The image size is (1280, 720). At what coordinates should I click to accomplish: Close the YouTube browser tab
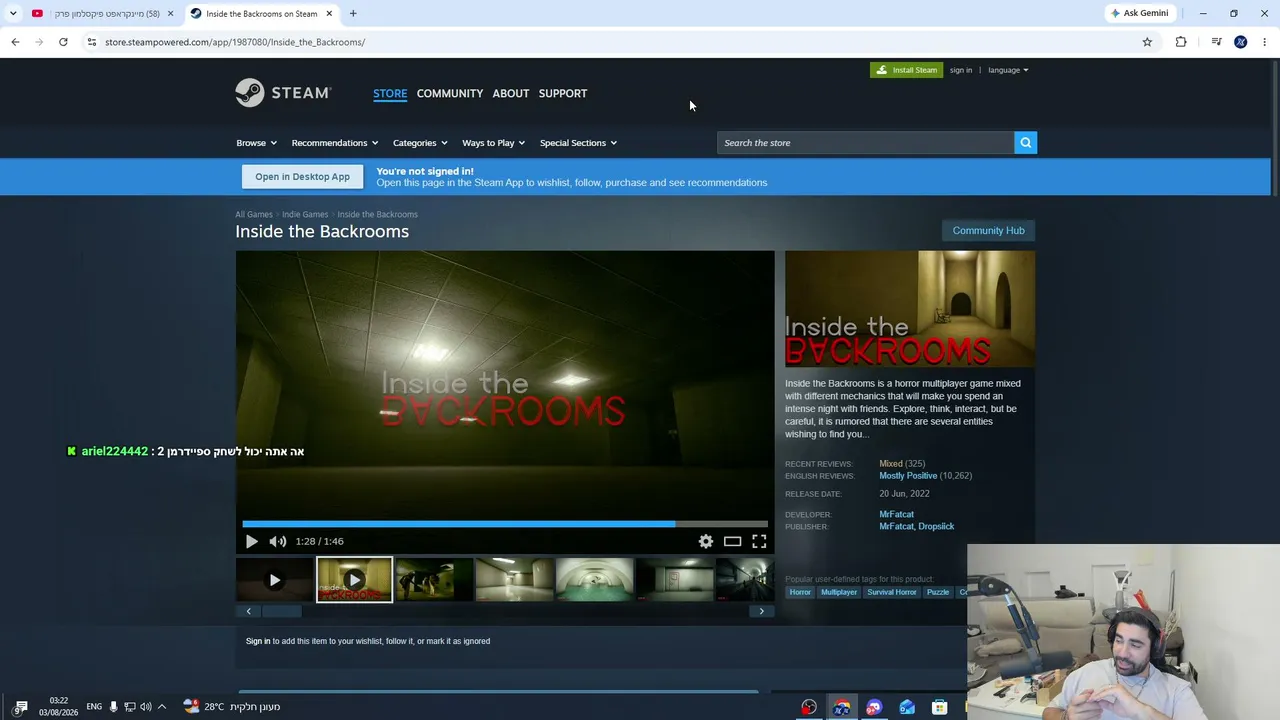coord(170,13)
